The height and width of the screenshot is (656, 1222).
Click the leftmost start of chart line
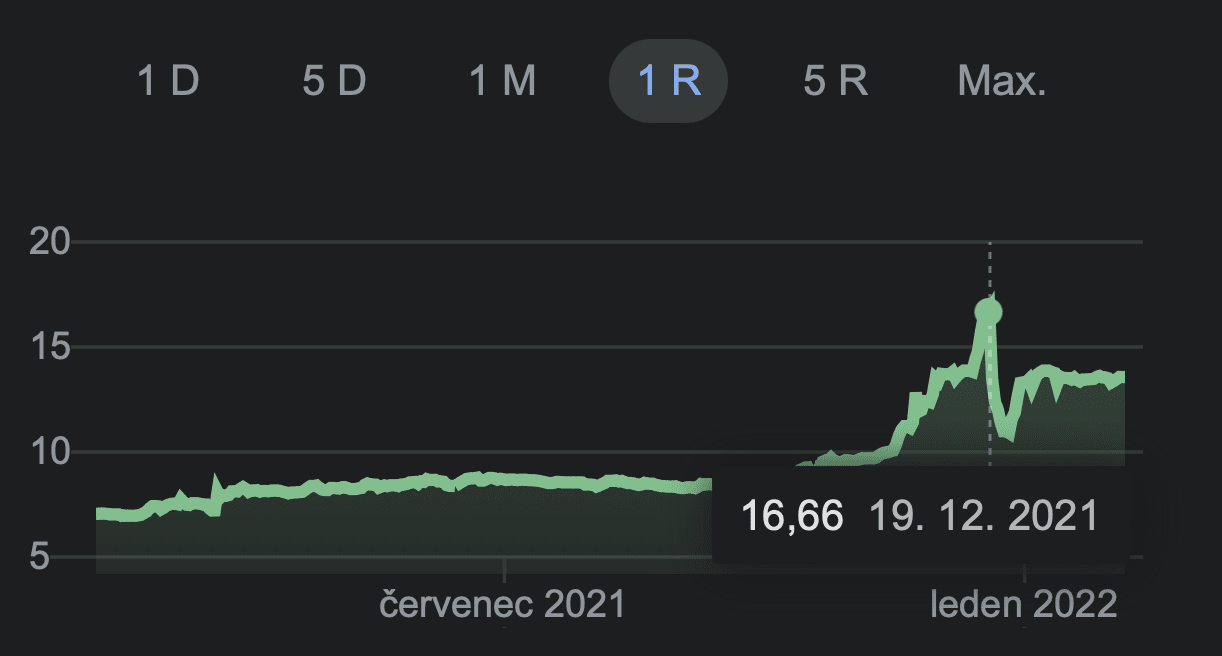coord(98,513)
